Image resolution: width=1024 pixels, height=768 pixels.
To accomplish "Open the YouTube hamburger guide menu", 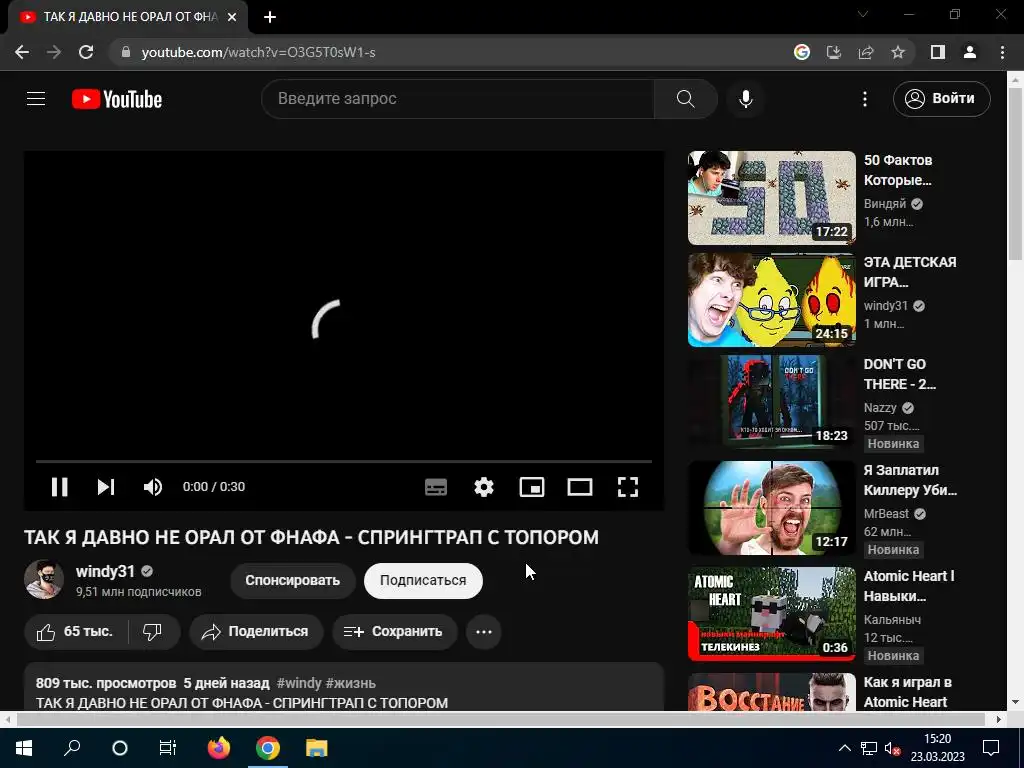I will click(x=36, y=99).
